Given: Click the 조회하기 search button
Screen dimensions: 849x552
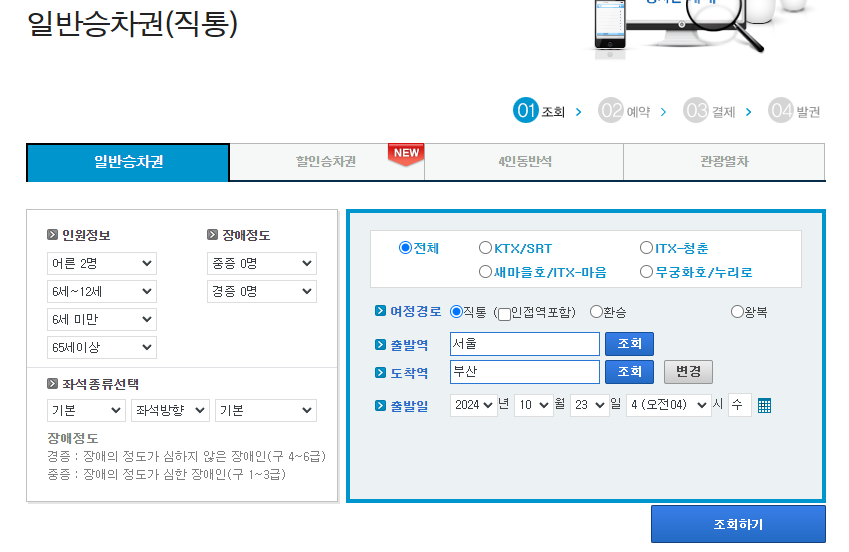Looking at the screenshot, I should [x=738, y=524].
